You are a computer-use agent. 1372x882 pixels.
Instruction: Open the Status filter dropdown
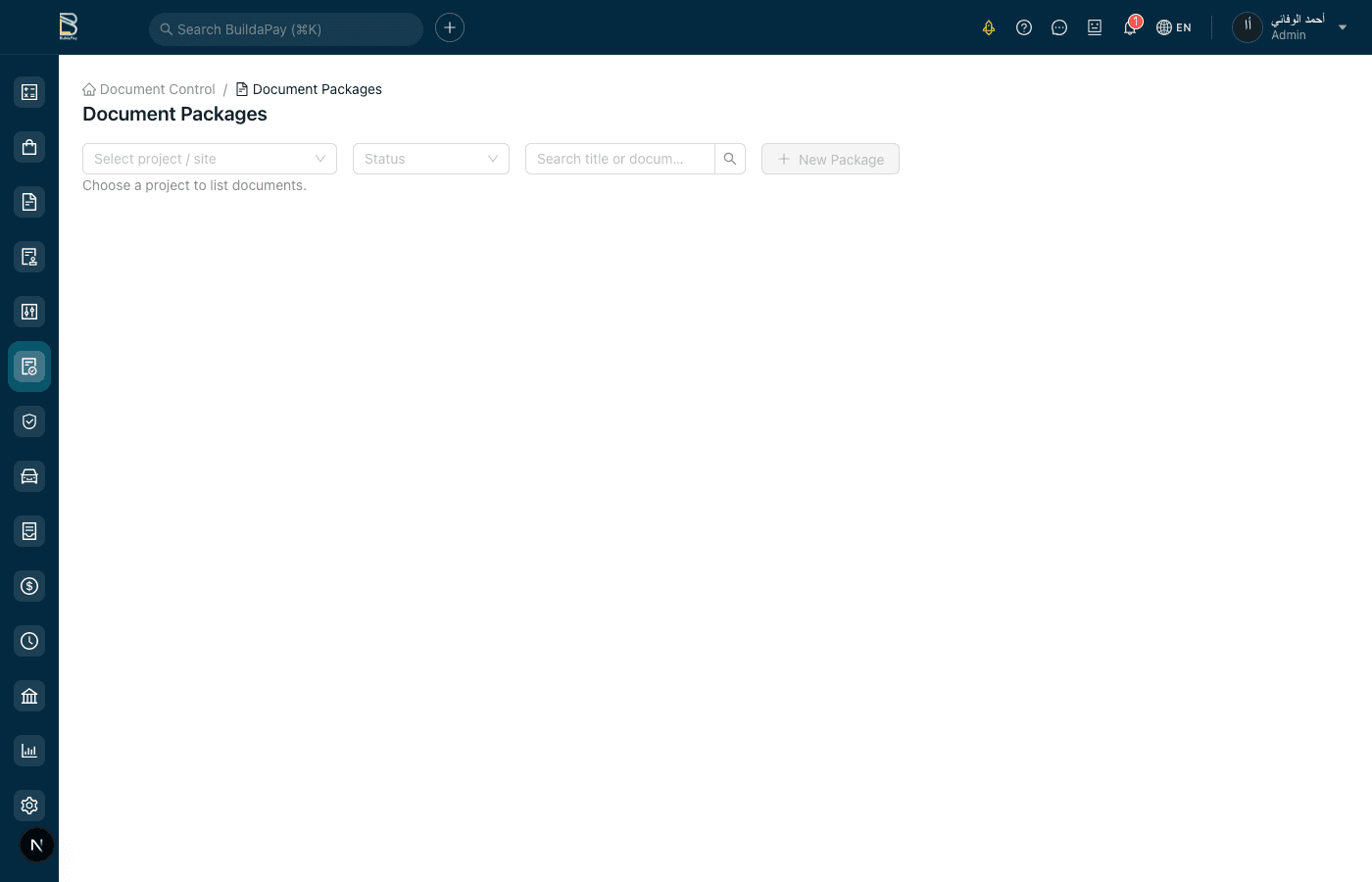point(431,159)
